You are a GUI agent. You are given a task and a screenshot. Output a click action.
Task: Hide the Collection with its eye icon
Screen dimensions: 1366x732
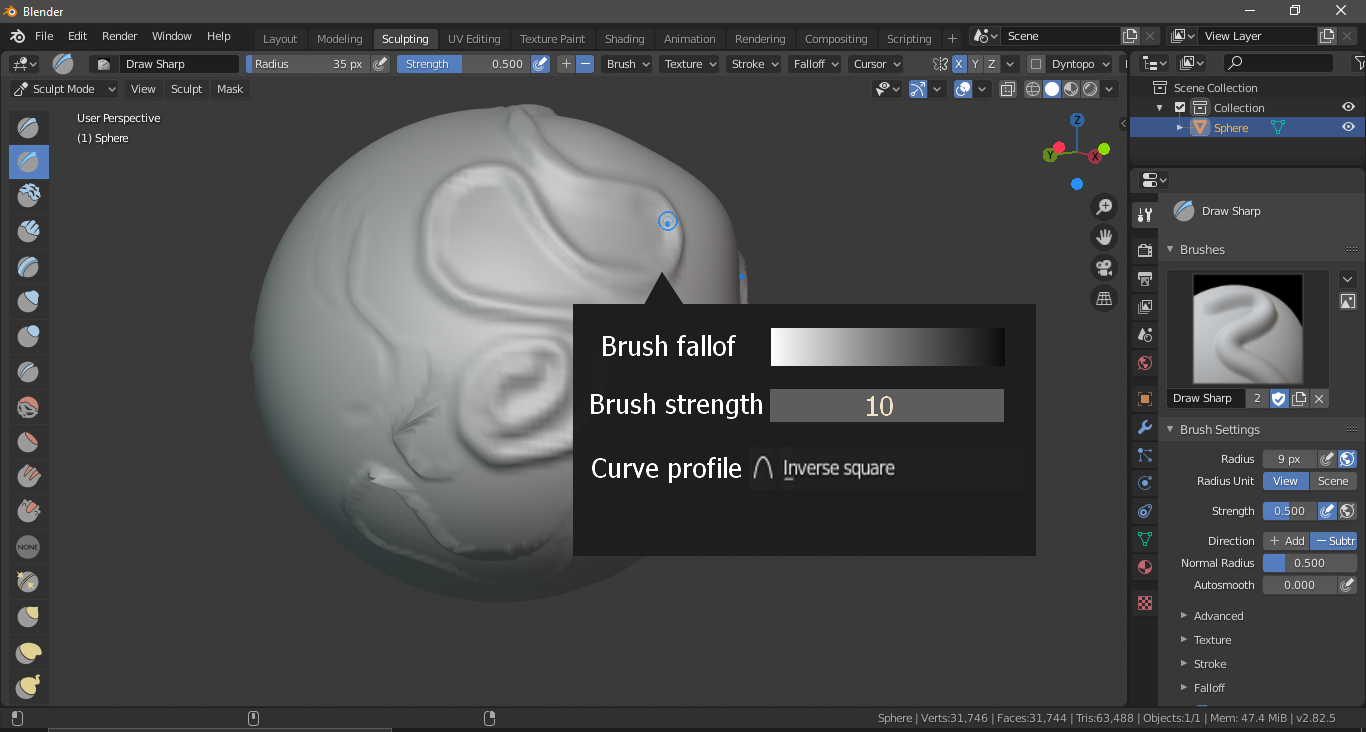(1348, 107)
